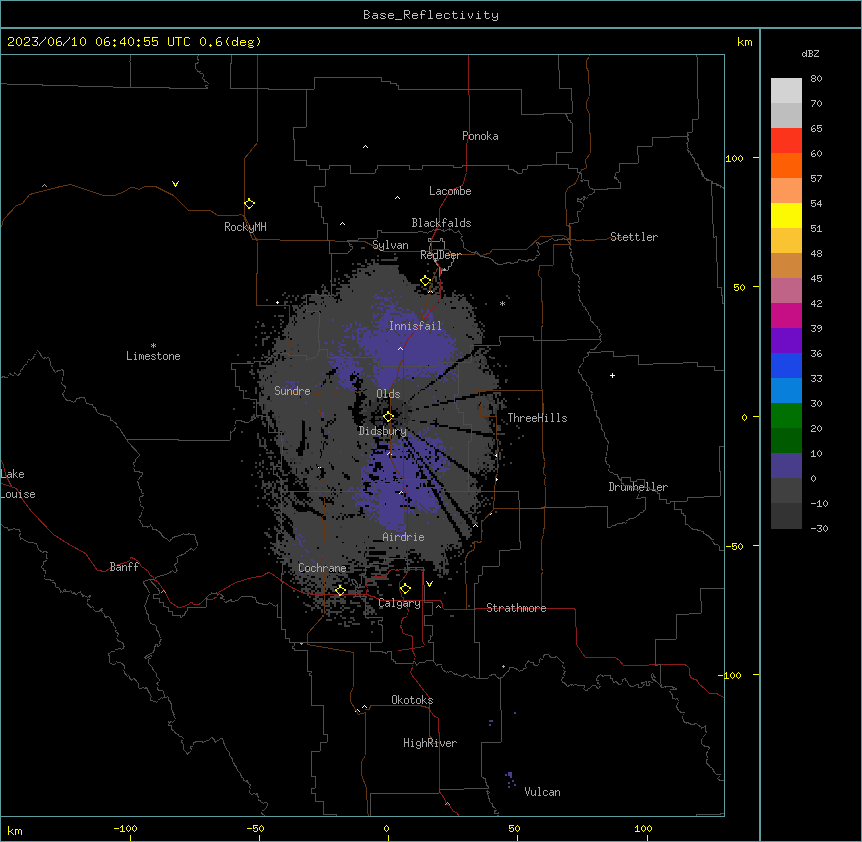This screenshot has width=862, height=842.
Task: Click the 45 value in dBZ legend
Action: coord(816,279)
